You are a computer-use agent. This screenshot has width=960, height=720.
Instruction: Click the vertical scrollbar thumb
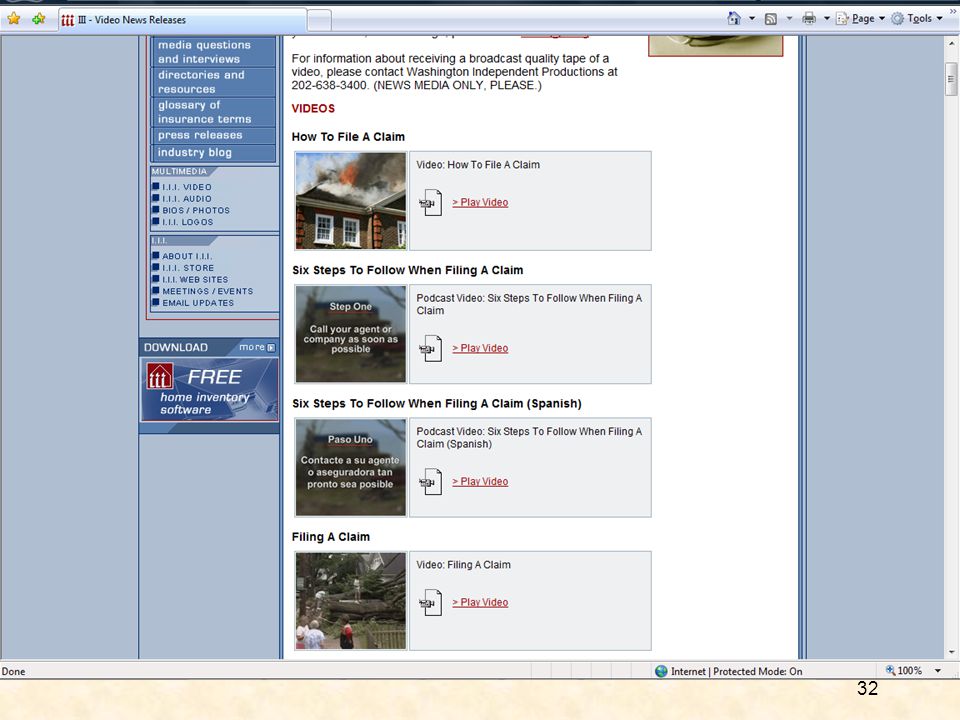951,79
